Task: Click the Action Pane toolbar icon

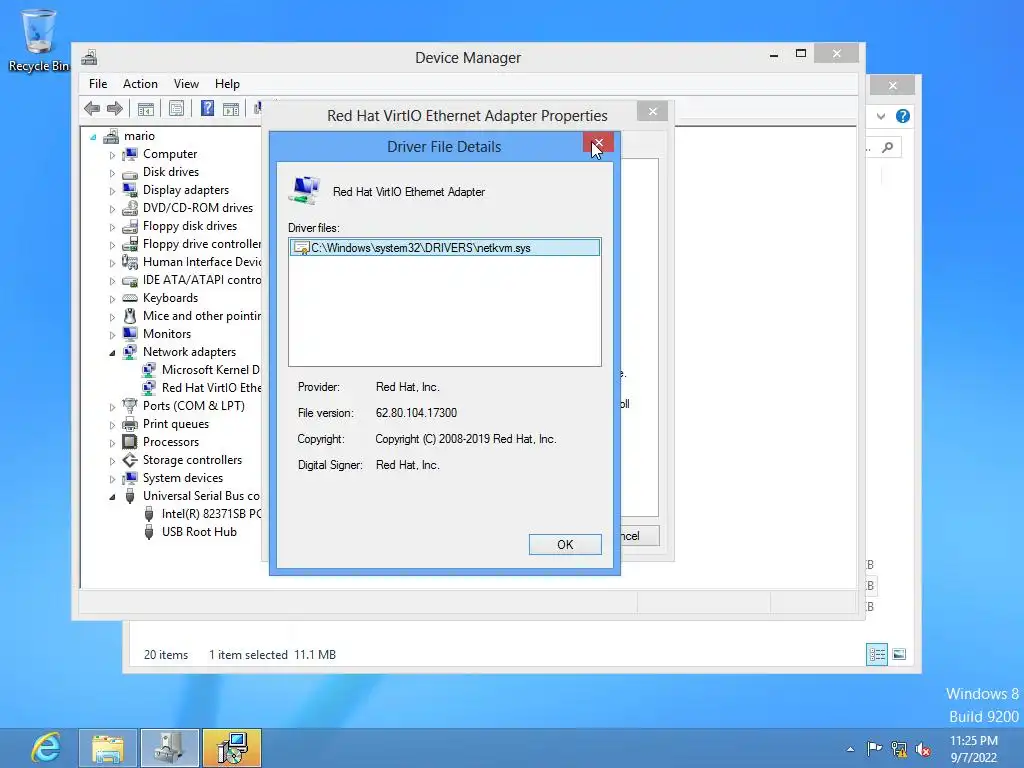Action: click(231, 108)
